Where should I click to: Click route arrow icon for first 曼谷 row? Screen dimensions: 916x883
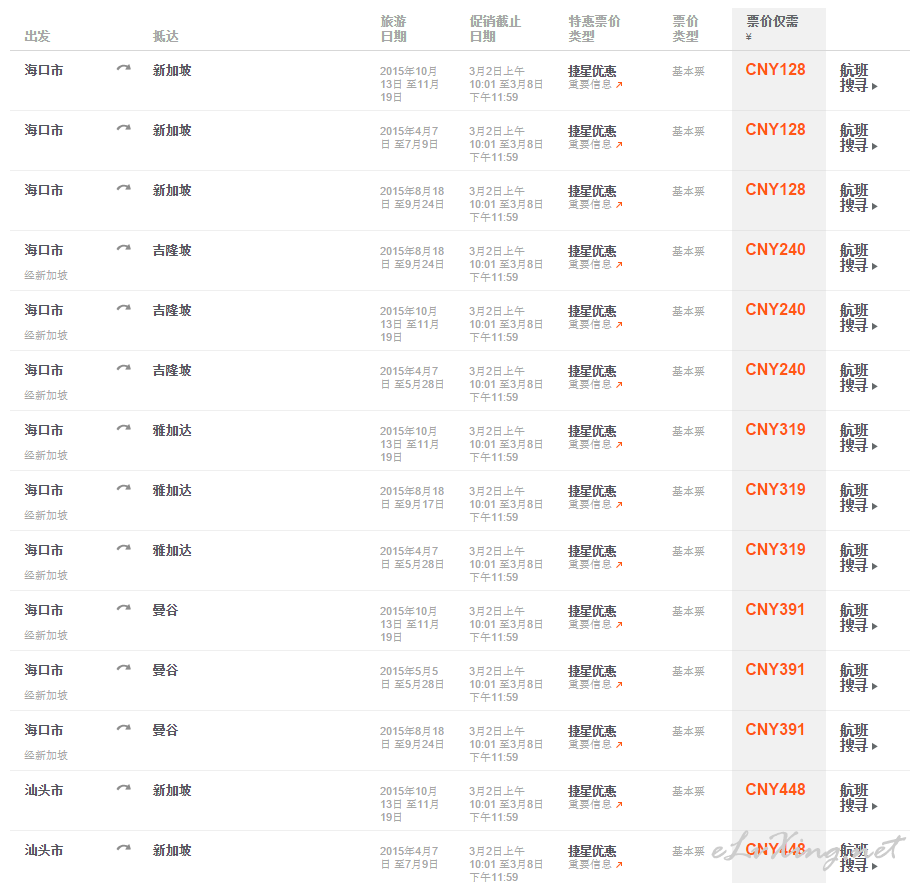point(123,608)
